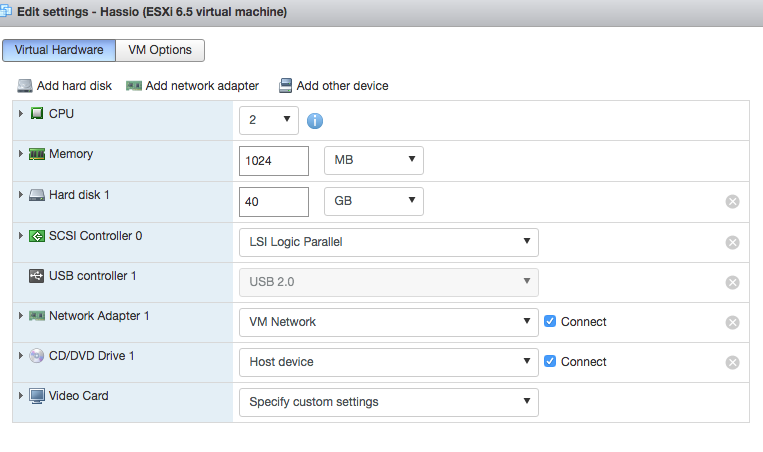Viewport: 763px width, 452px height.
Task: Remove Hard disk 1 with its X icon
Action: click(x=732, y=202)
